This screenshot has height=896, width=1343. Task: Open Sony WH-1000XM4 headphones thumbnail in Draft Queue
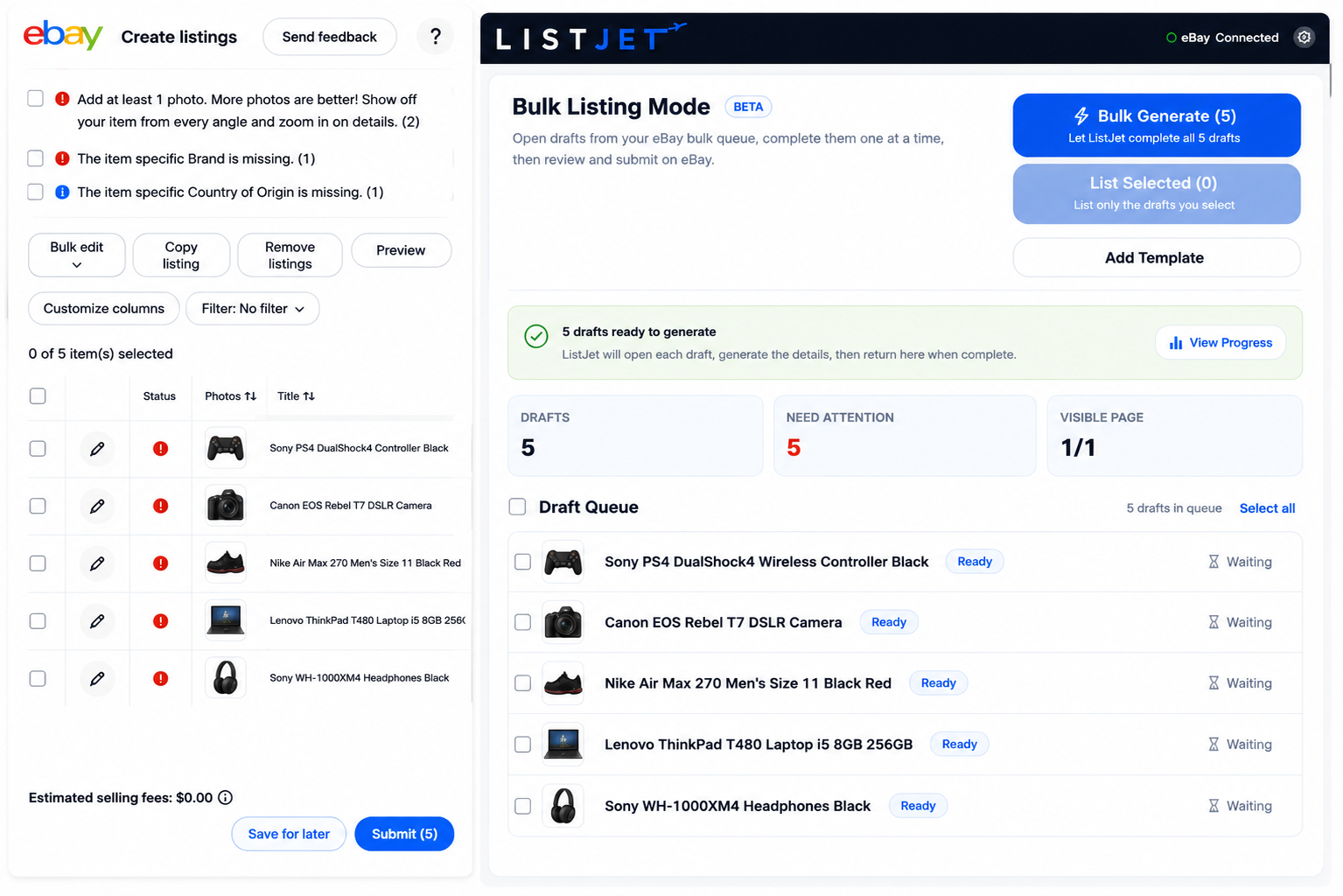563,806
